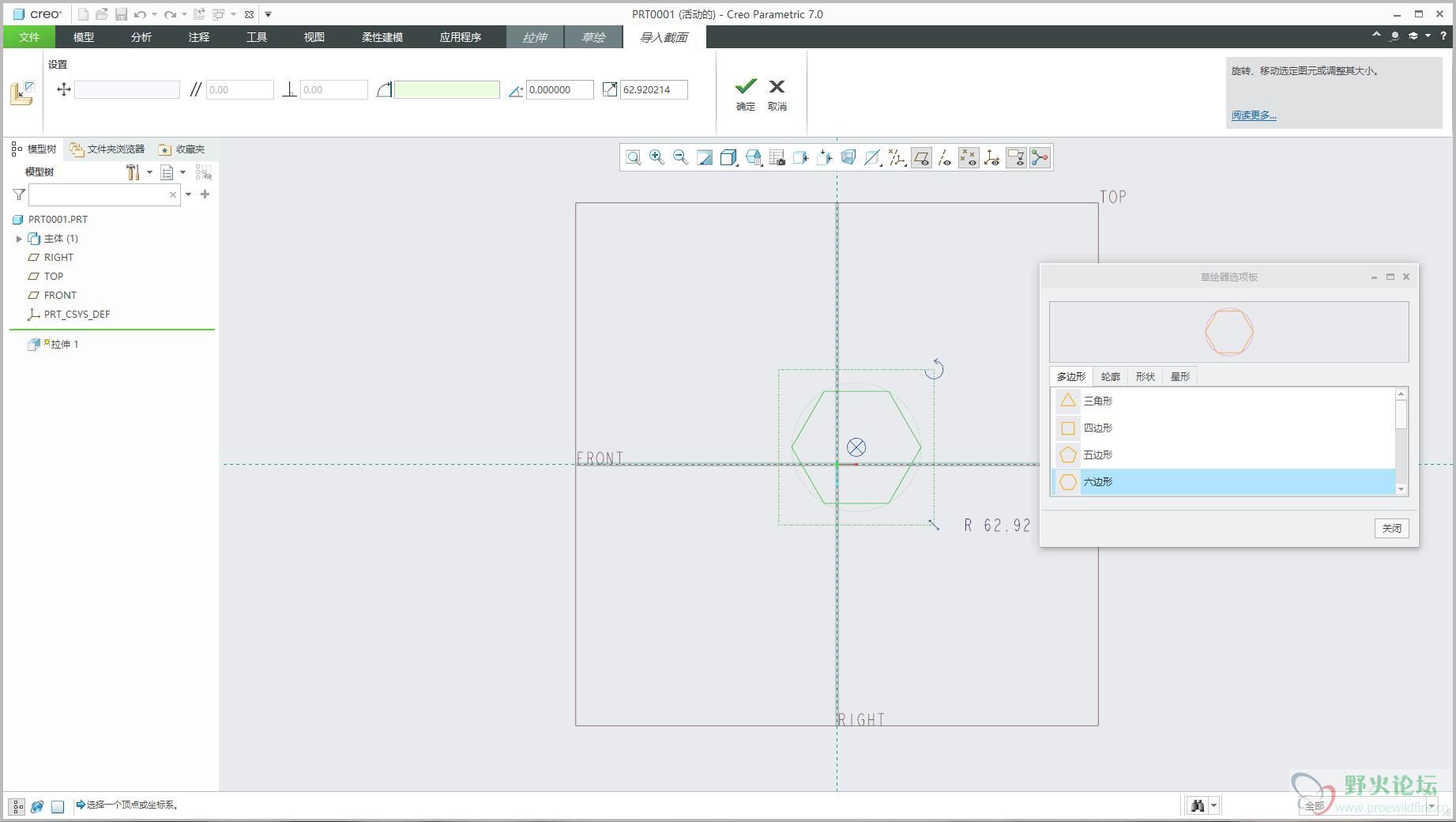Select 三角形 in the palette list
Viewport: 1456px width, 822px height.
(x=1223, y=401)
